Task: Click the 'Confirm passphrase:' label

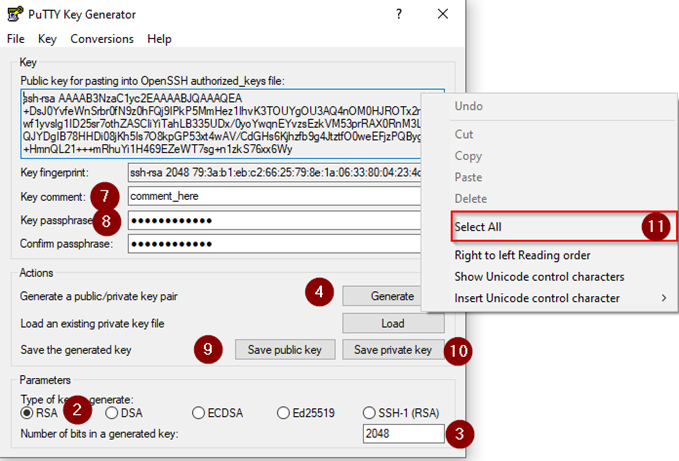Action: 66,244
